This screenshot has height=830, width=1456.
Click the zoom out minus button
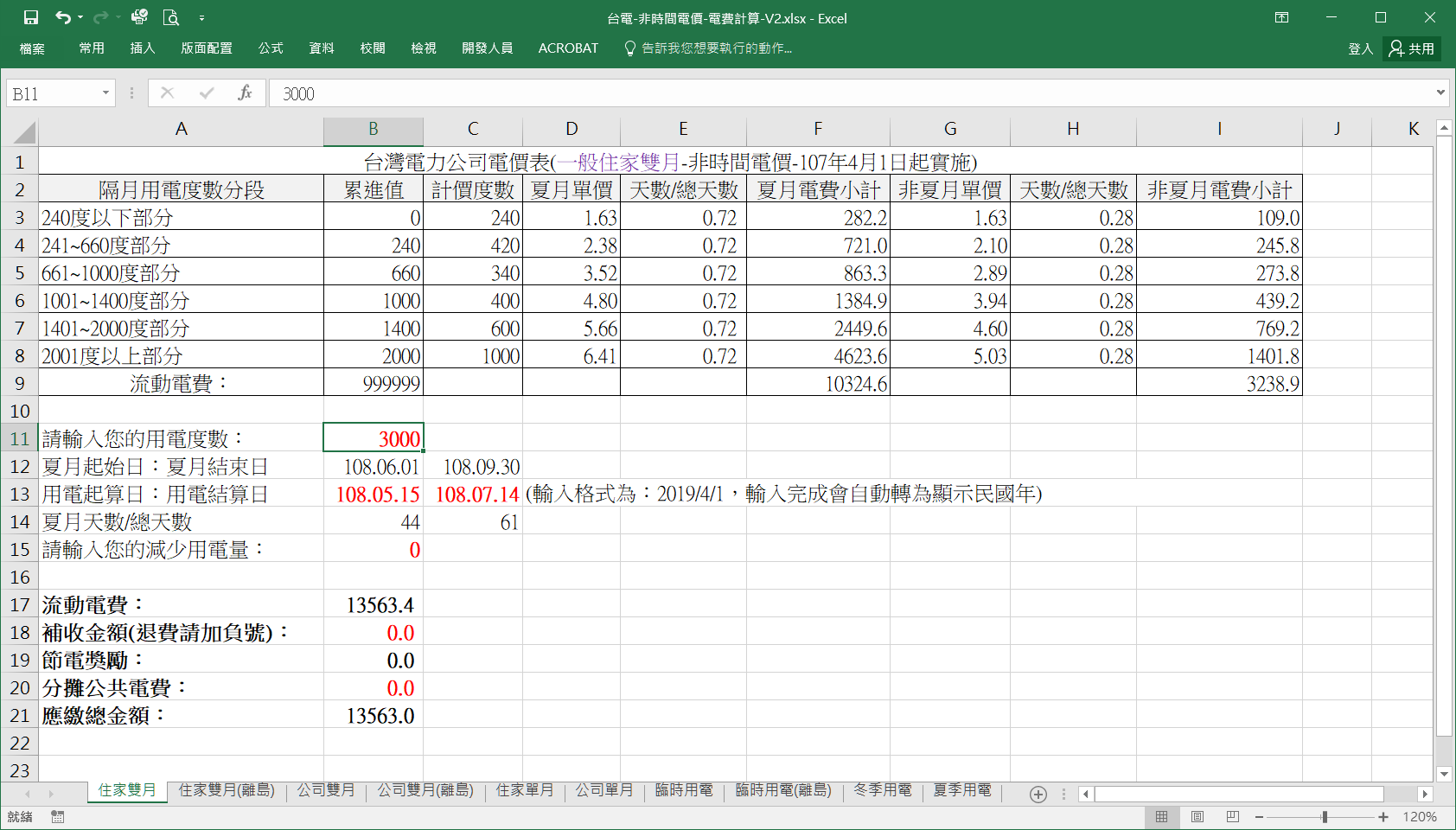[x=1260, y=817]
